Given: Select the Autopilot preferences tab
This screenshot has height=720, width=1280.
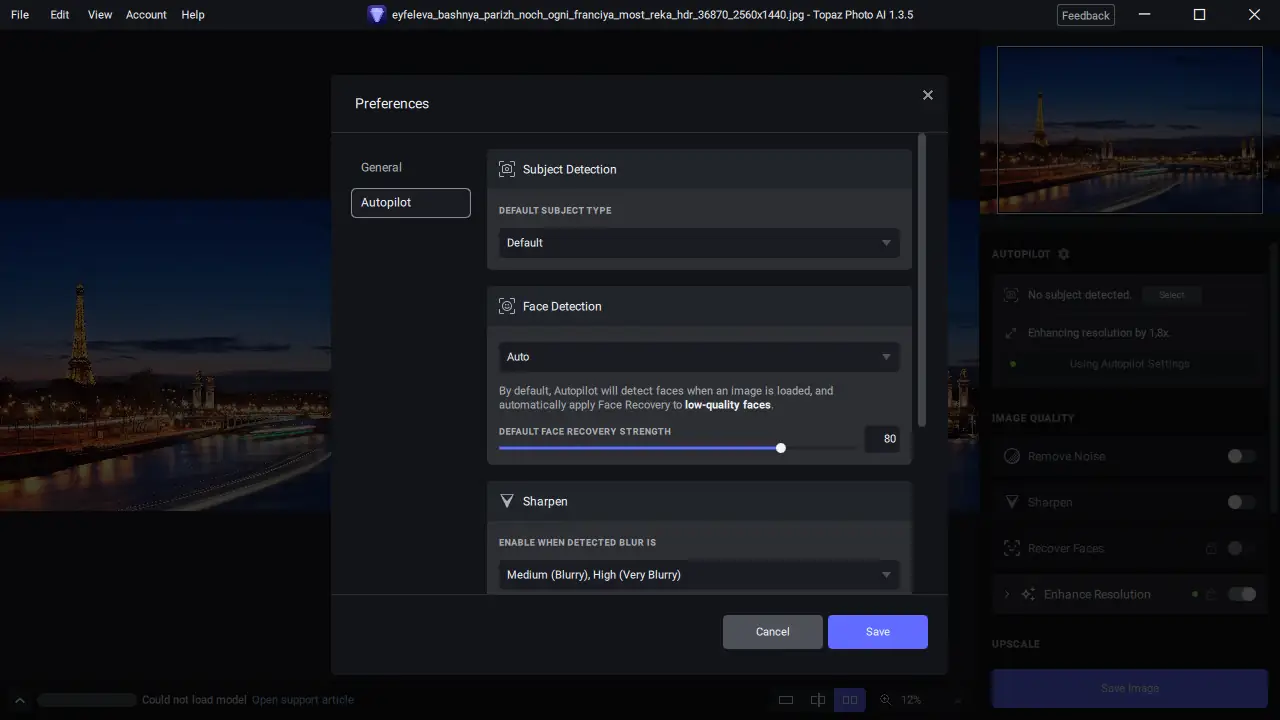Looking at the screenshot, I should (411, 203).
